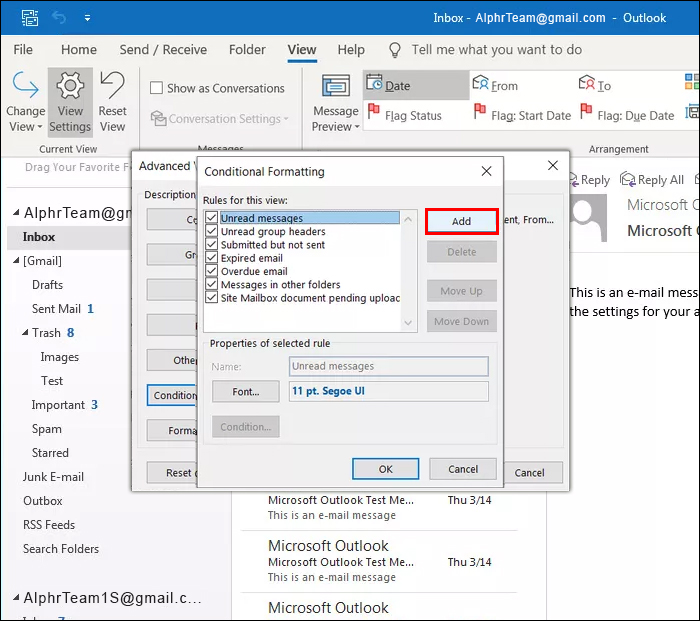Viewport: 700px width, 621px height.
Task: Arrange by Flag: Start Date
Action: click(522, 114)
